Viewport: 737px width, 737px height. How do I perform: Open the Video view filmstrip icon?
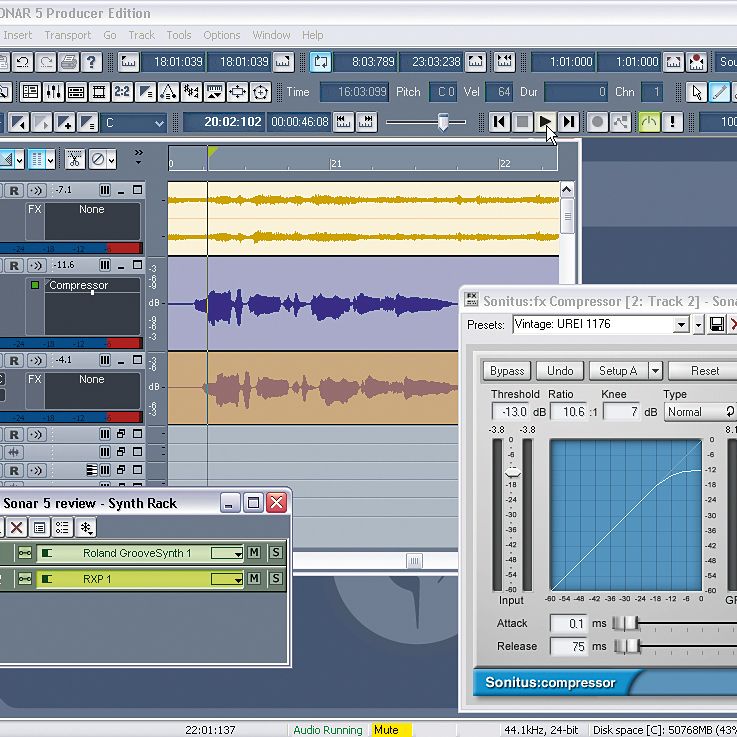99,92
